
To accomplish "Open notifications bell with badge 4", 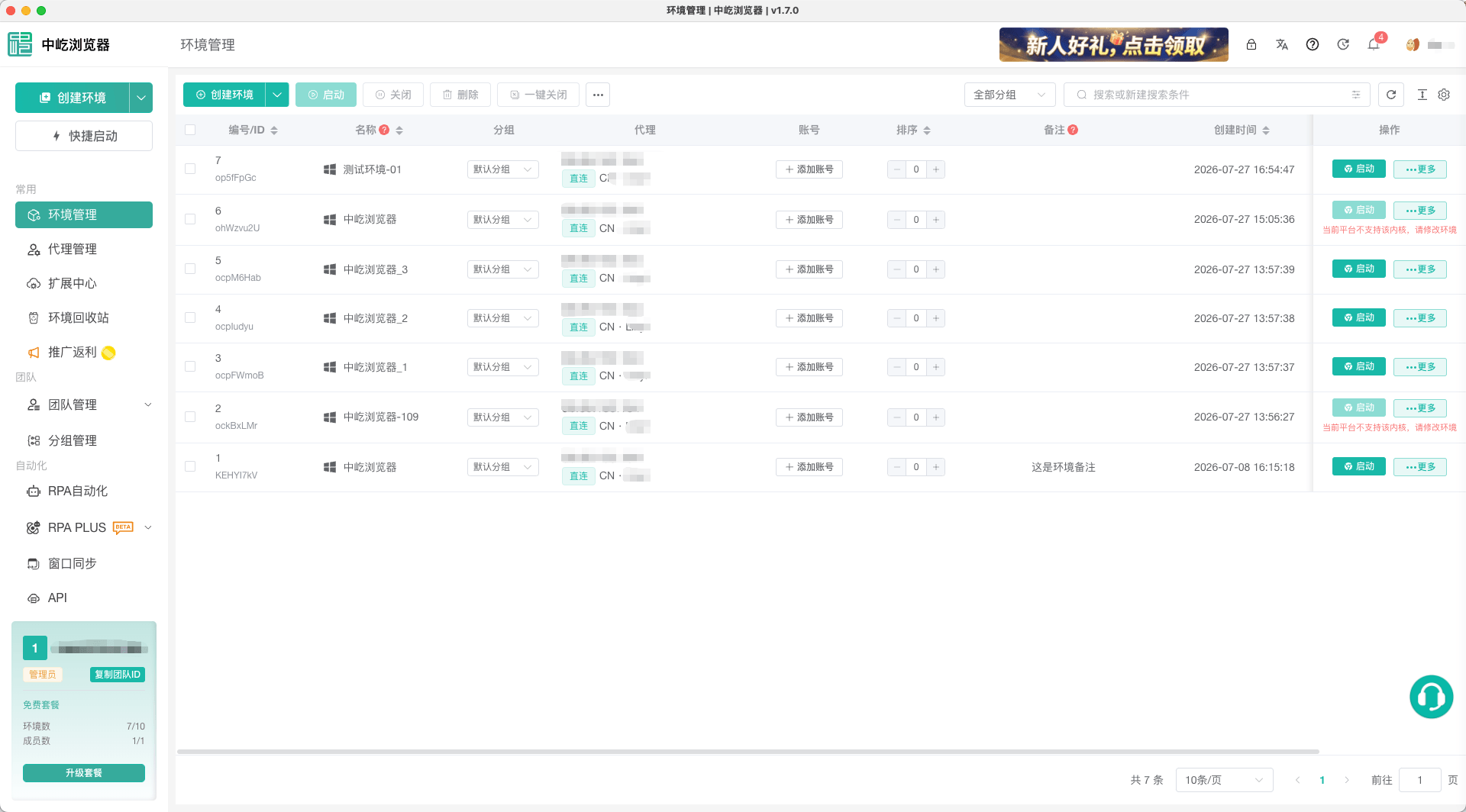I will click(1374, 44).
